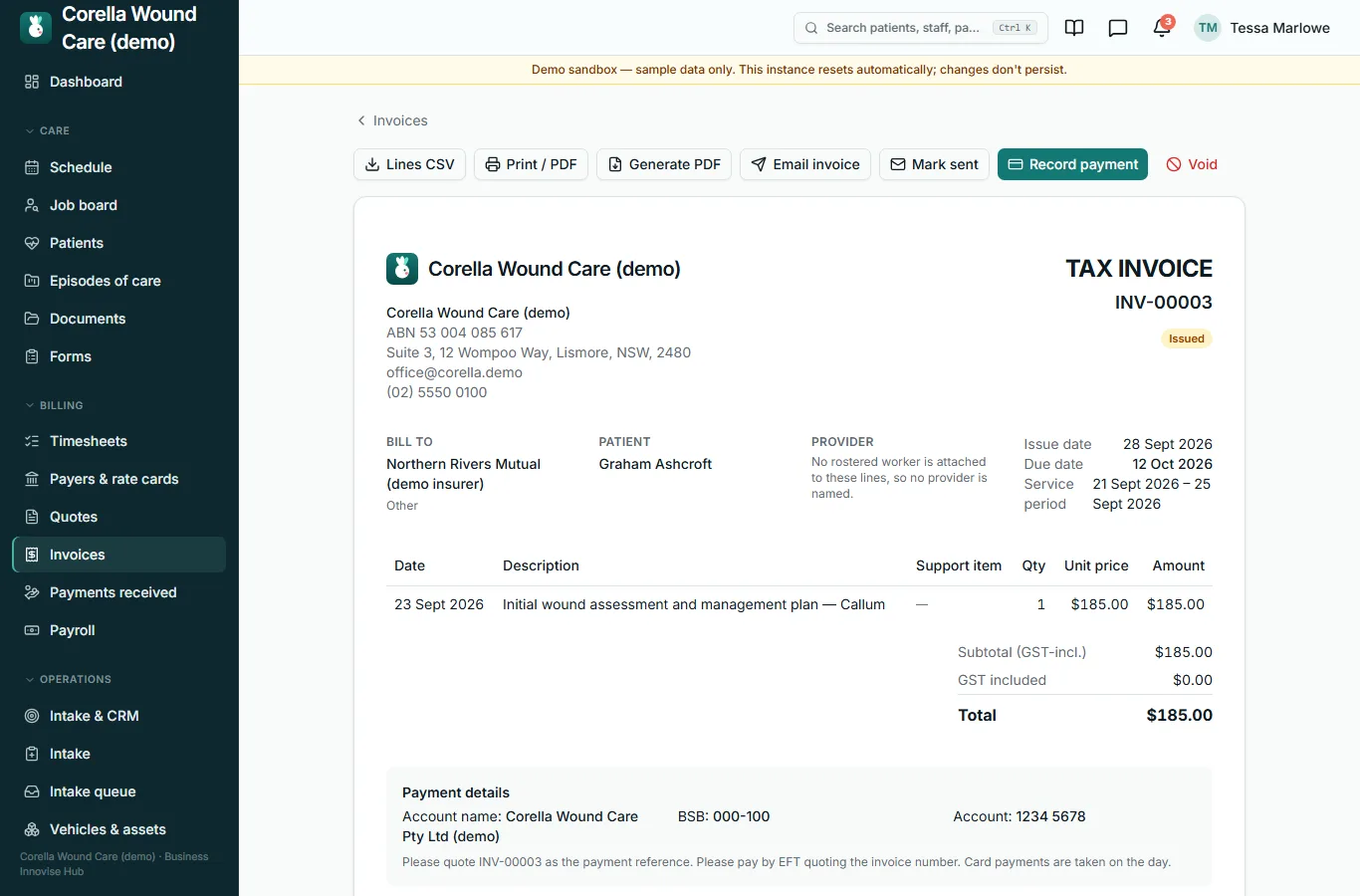Download Lines CSV
Screen dimensions: 1360x896
tap(409, 164)
